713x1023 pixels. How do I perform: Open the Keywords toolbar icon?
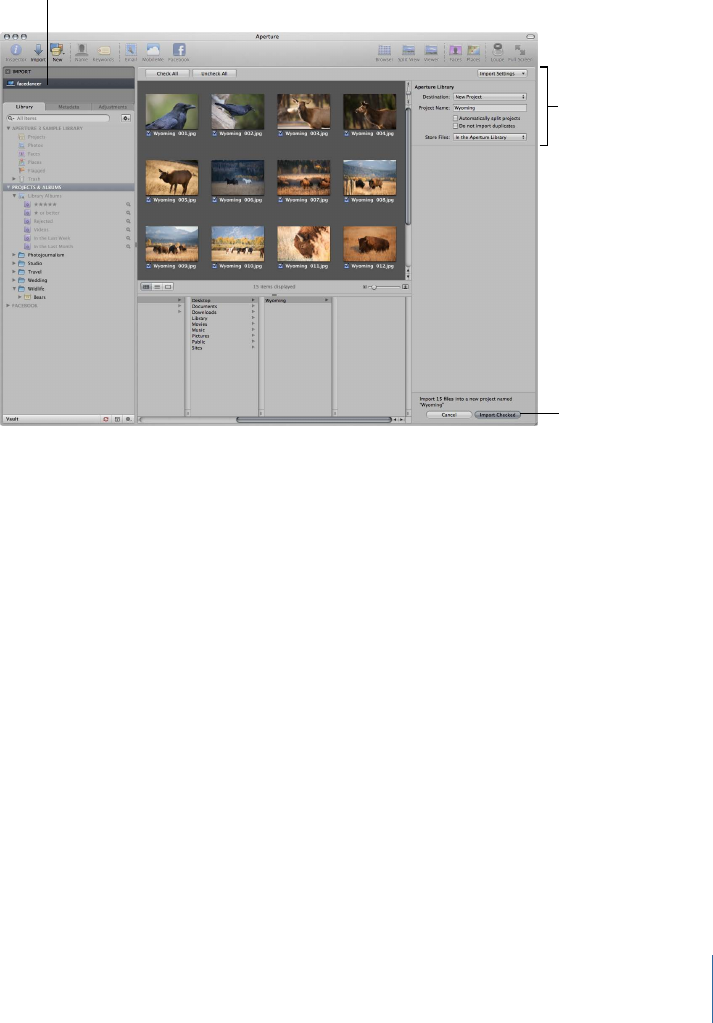[103, 51]
